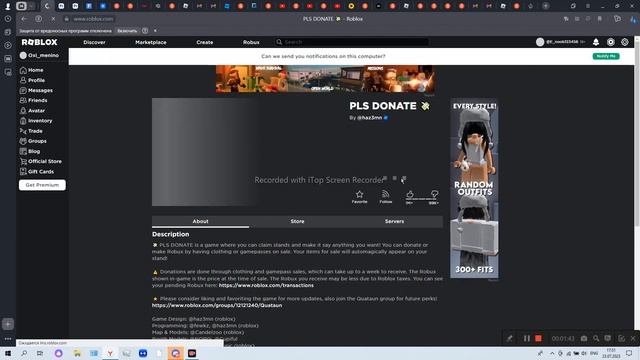Open Trade in the left sidebar
The height and width of the screenshot is (360, 640).
pos(31,131)
